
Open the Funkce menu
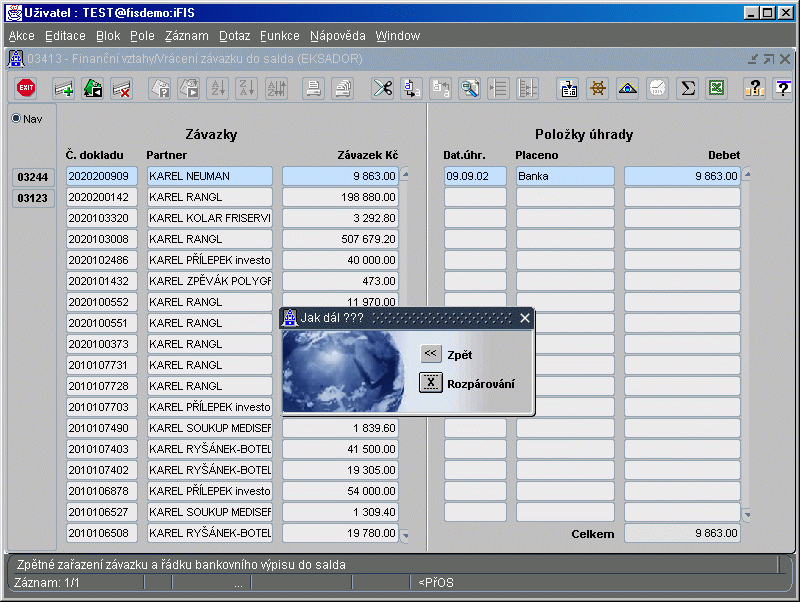(x=279, y=36)
